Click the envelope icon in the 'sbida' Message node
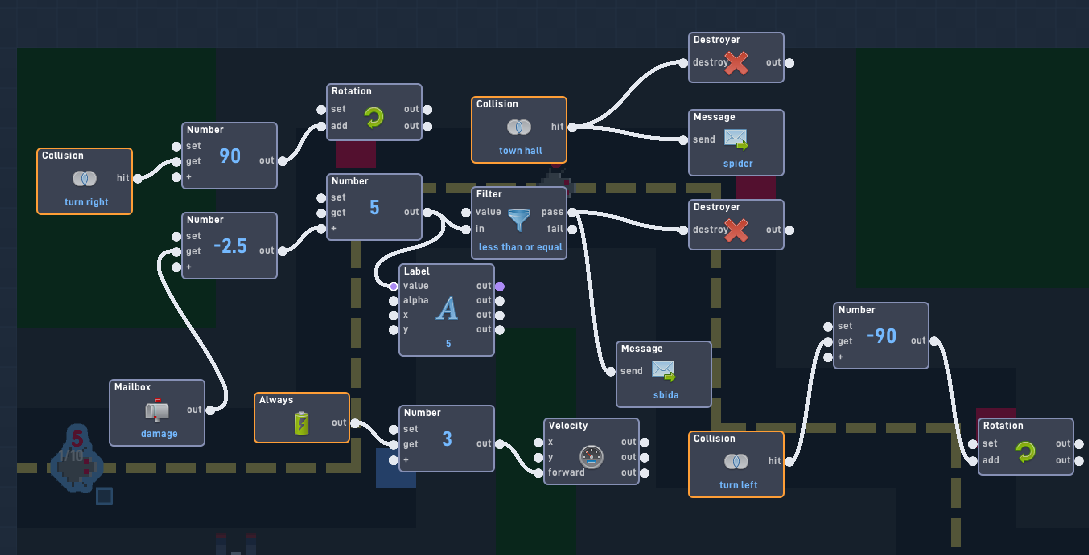Image resolution: width=1089 pixels, height=555 pixels. pyautogui.click(x=664, y=371)
